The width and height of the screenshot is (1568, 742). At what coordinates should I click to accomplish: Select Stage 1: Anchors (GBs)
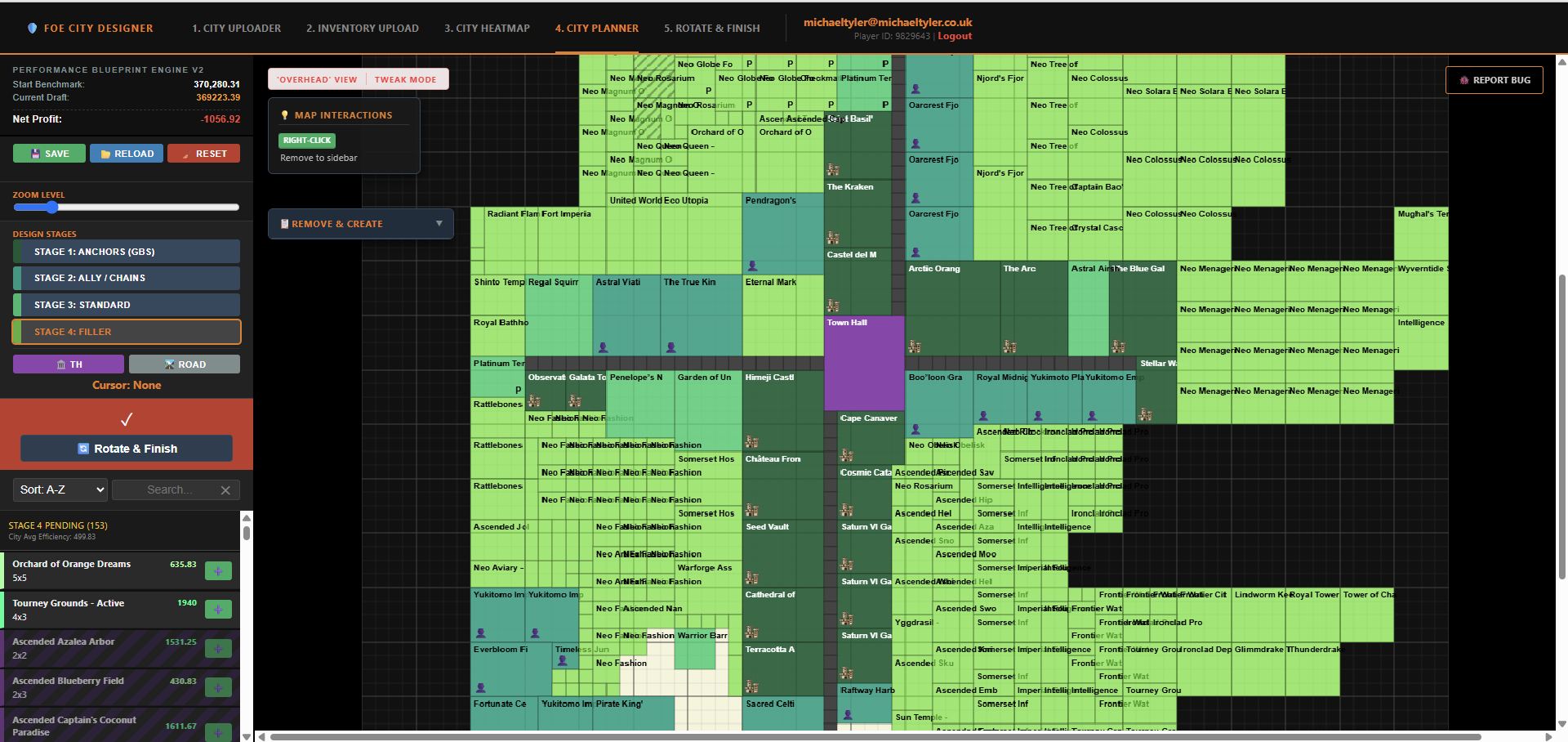[x=127, y=252]
